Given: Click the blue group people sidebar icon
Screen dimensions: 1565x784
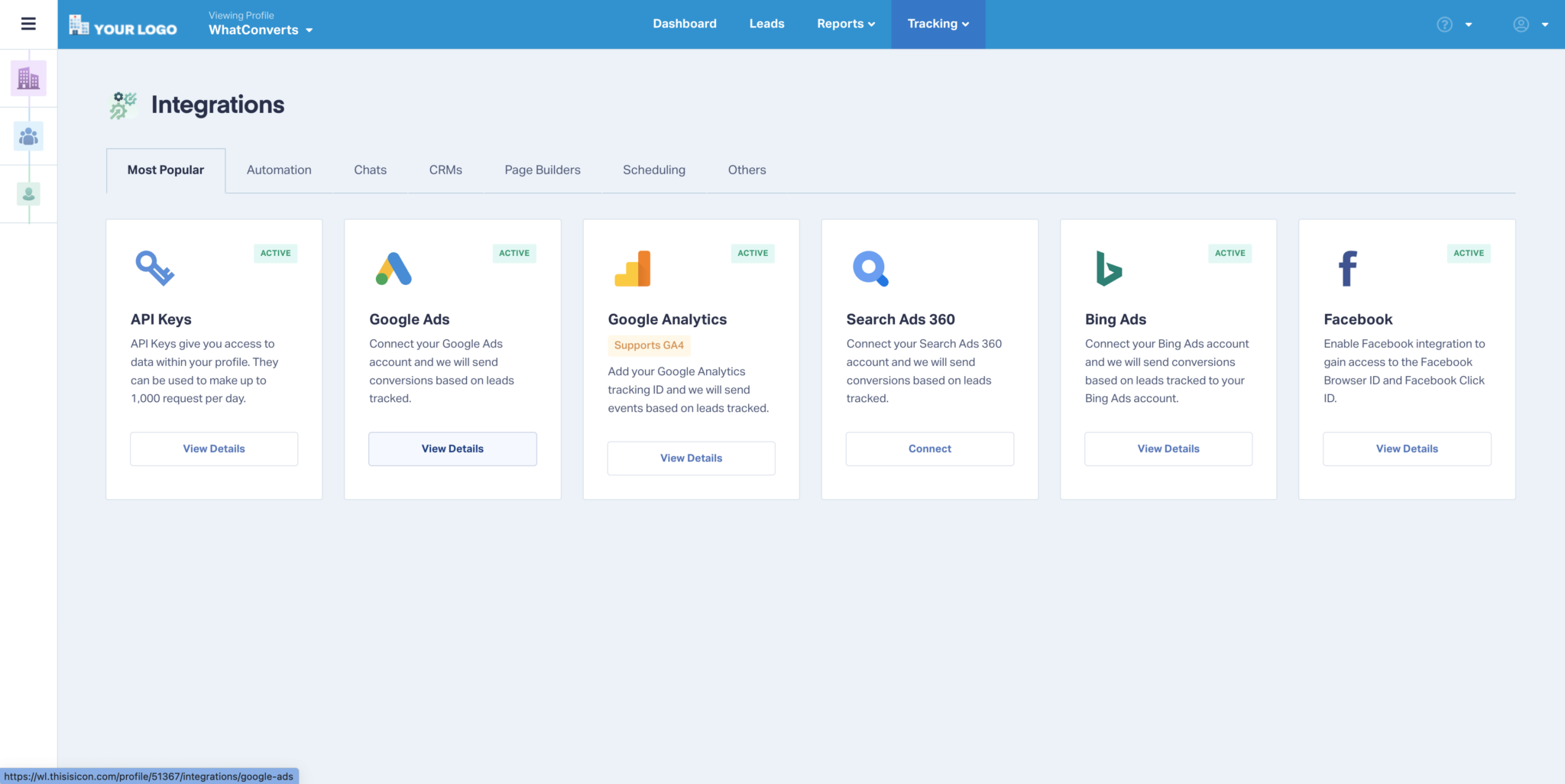Looking at the screenshot, I should (28, 136).
